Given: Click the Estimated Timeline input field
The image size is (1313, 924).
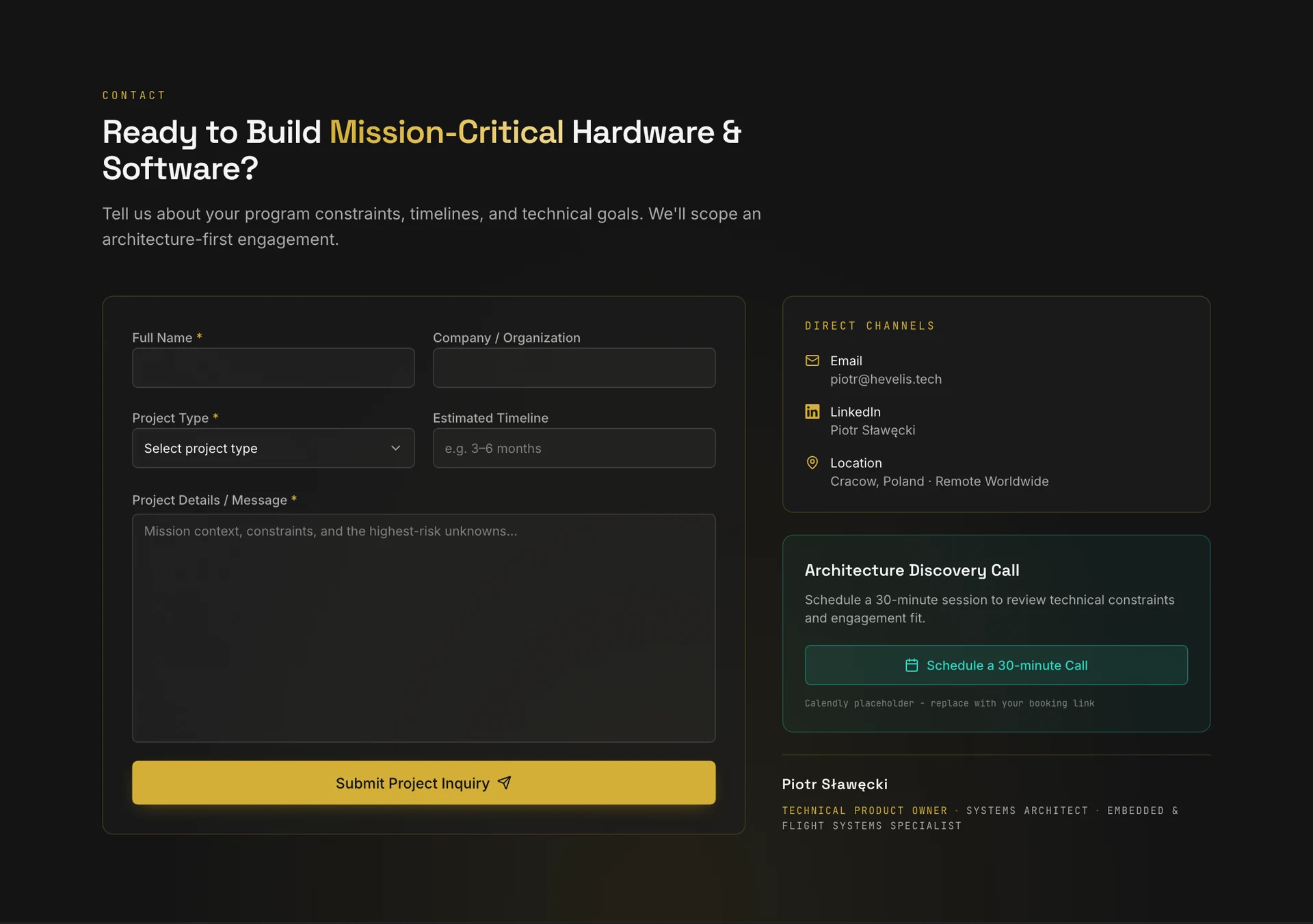Looking at the screenshot, I should click(x=574, y=448).
